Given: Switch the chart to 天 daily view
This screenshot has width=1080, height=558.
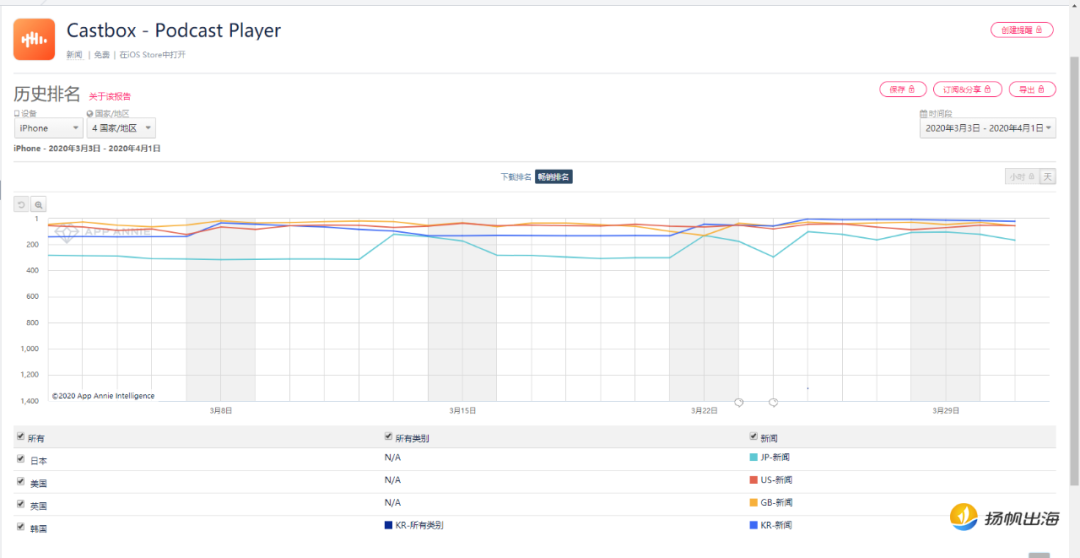Looking at the screenshot, I should 1047,176.
